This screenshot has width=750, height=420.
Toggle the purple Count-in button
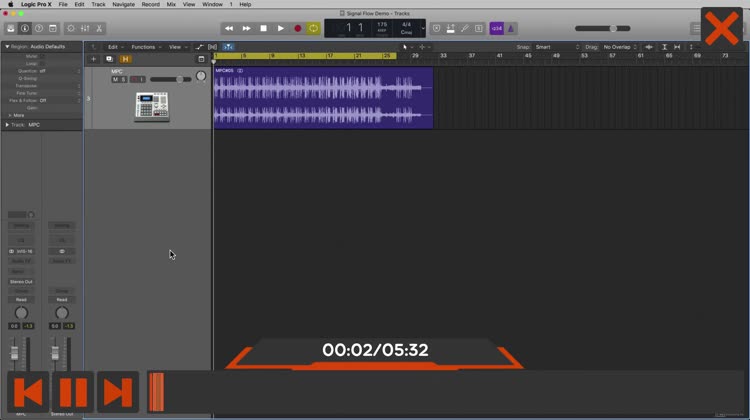point(497,28)
